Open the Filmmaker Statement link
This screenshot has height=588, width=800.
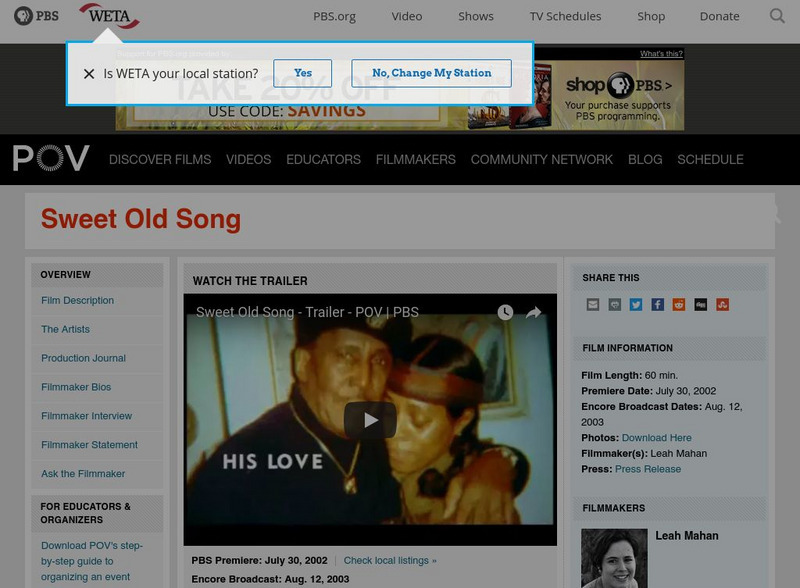[89, 445]
